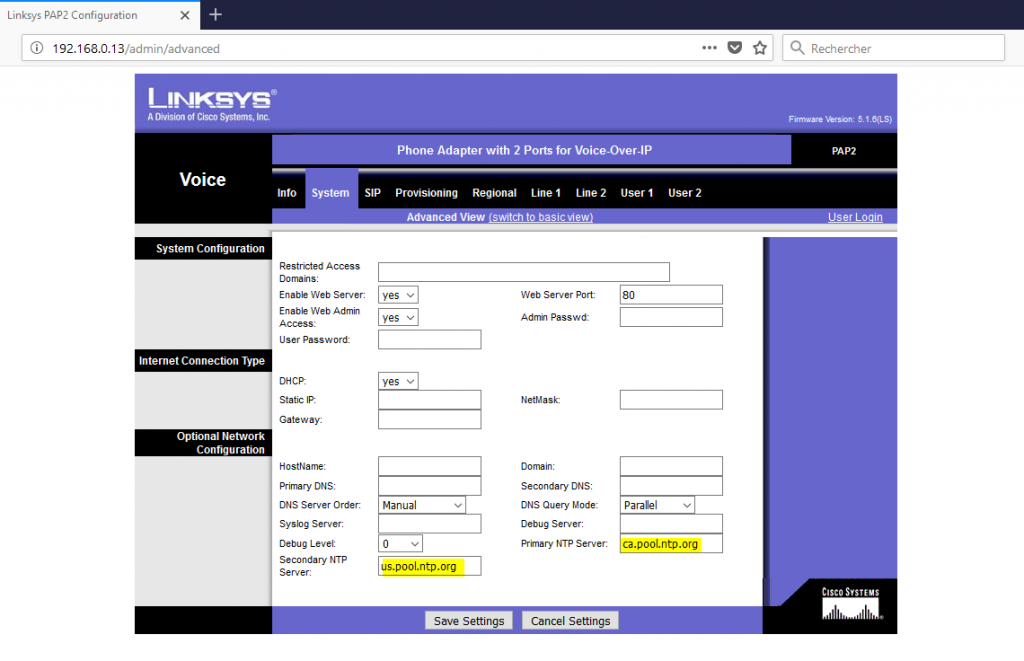Open the Enable Web Server dropdown
Screen dimensions: 1024x661
pos(397,294)
